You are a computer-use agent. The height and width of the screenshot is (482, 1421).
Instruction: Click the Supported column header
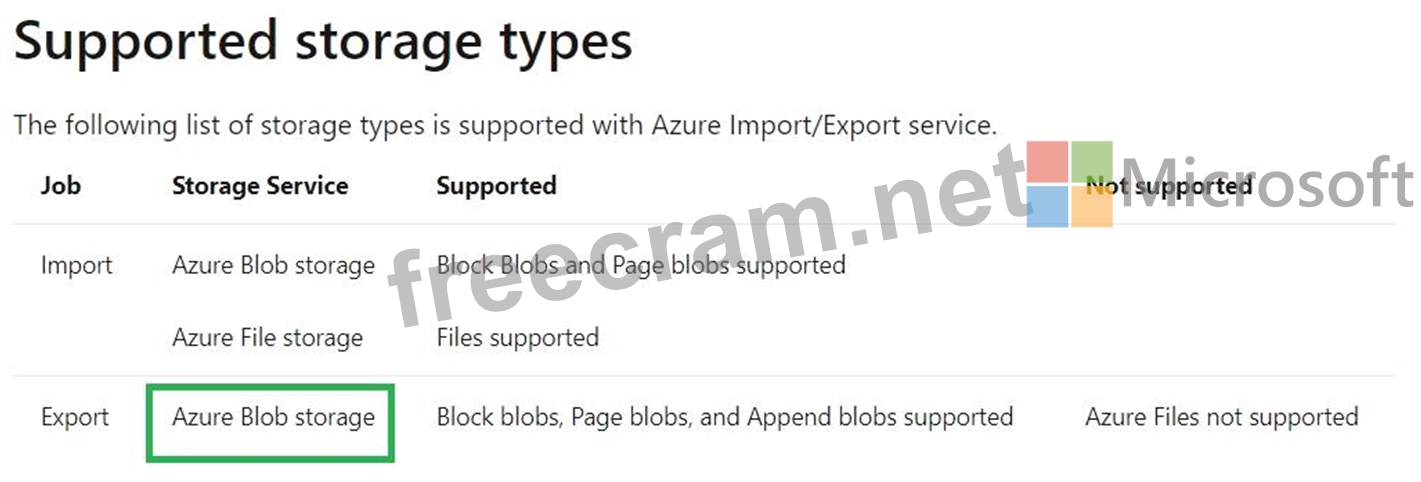point(496,186)
